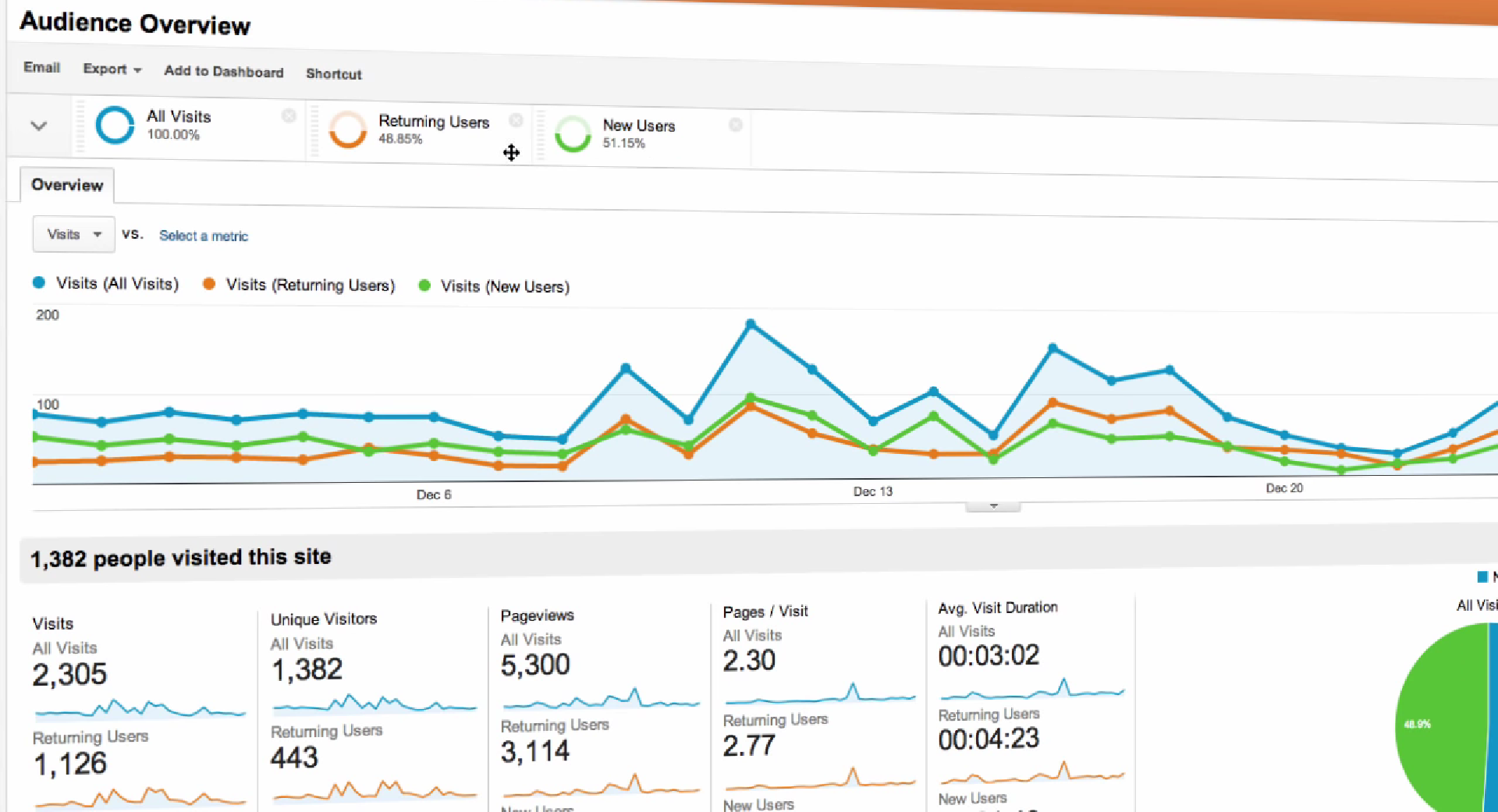Screen dimensions: 1498x812
Task: Click the Pages / Visit value 2.30
Action: pos(749,661)
